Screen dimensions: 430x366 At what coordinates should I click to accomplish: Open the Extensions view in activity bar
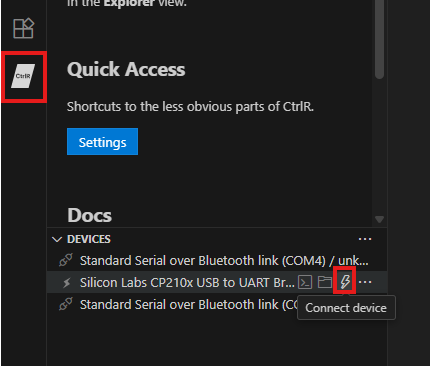click(23, 28)
